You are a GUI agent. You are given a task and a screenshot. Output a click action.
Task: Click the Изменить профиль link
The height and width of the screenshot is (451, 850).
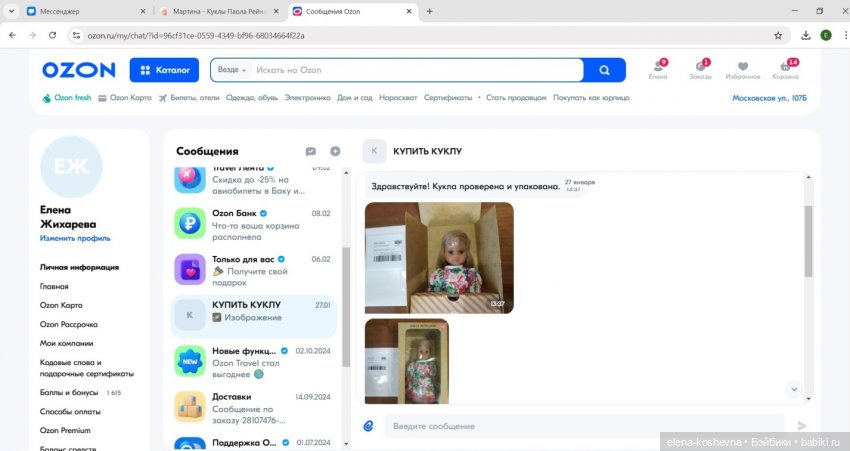pyautogui.click(x=75, y=238)
